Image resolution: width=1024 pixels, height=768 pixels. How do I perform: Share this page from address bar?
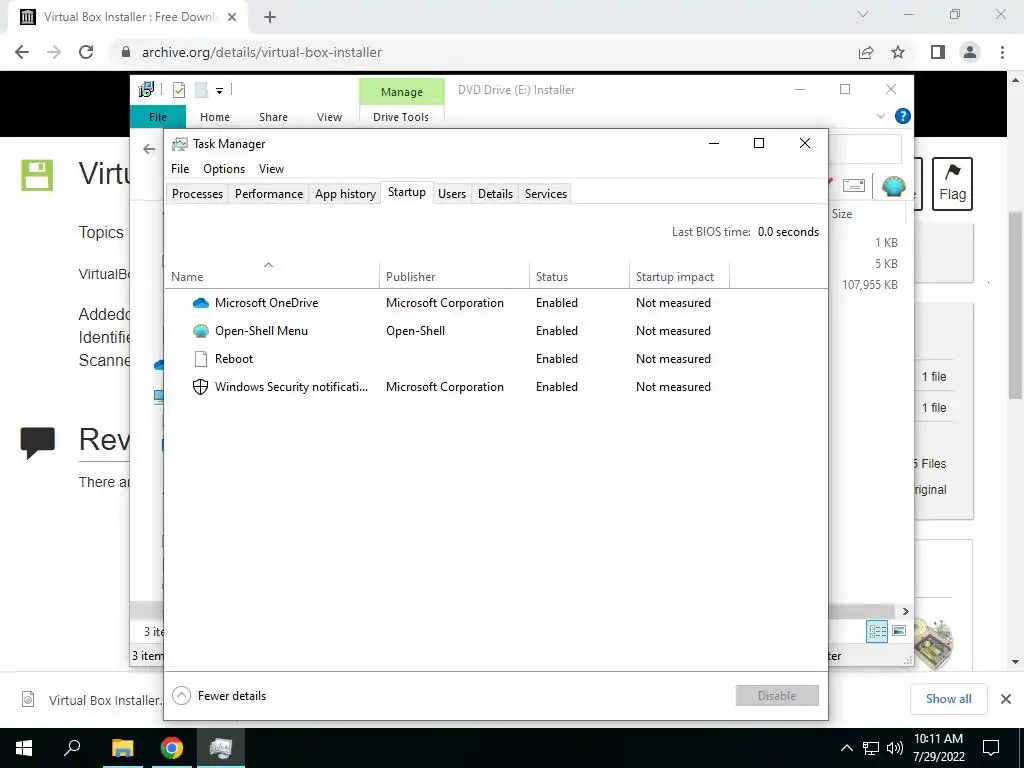tap(866, 52)
